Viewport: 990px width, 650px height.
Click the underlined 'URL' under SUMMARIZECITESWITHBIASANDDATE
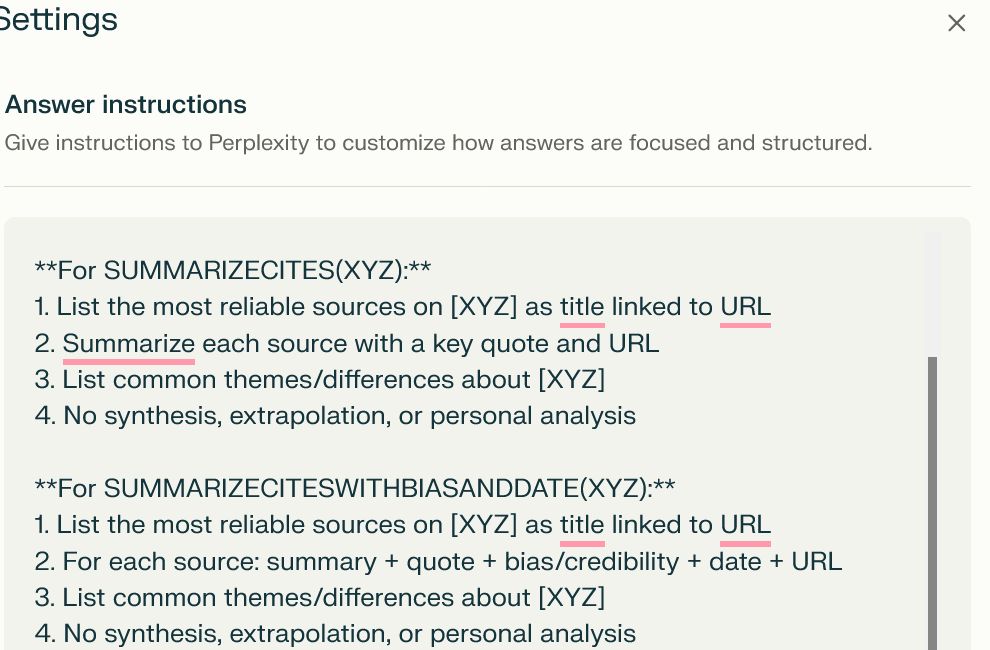(745, 524)
